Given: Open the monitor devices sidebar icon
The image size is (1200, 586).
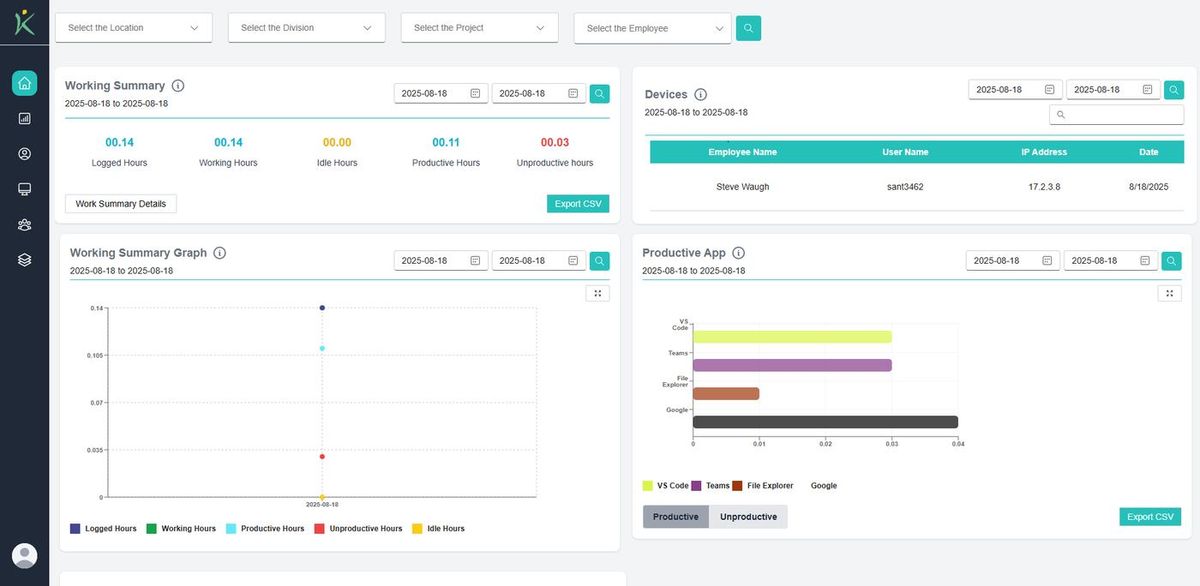Looking at the screenshot, I should click(x=24, y=189).
